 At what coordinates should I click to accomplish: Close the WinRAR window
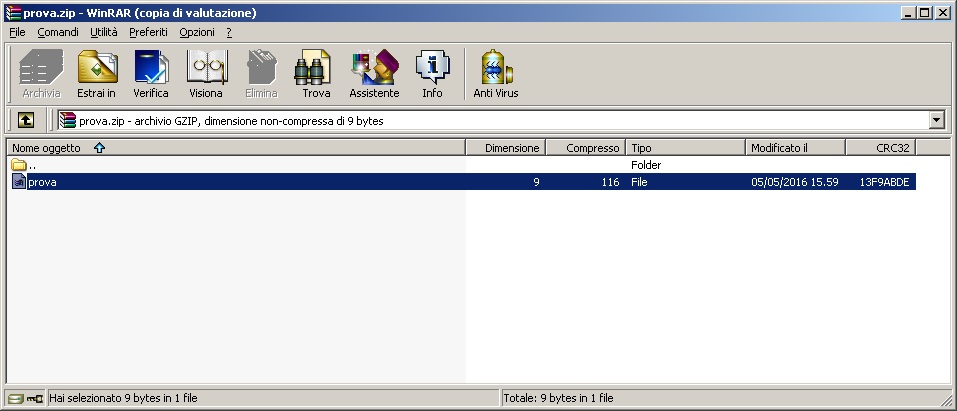pyautogui.click(x=944, y=12)
